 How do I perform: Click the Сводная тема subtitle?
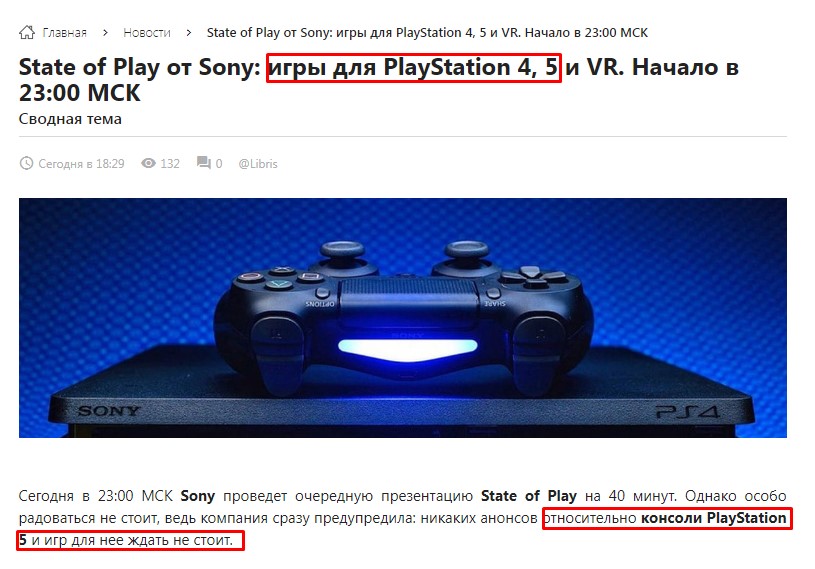click(x=70, y=119)
